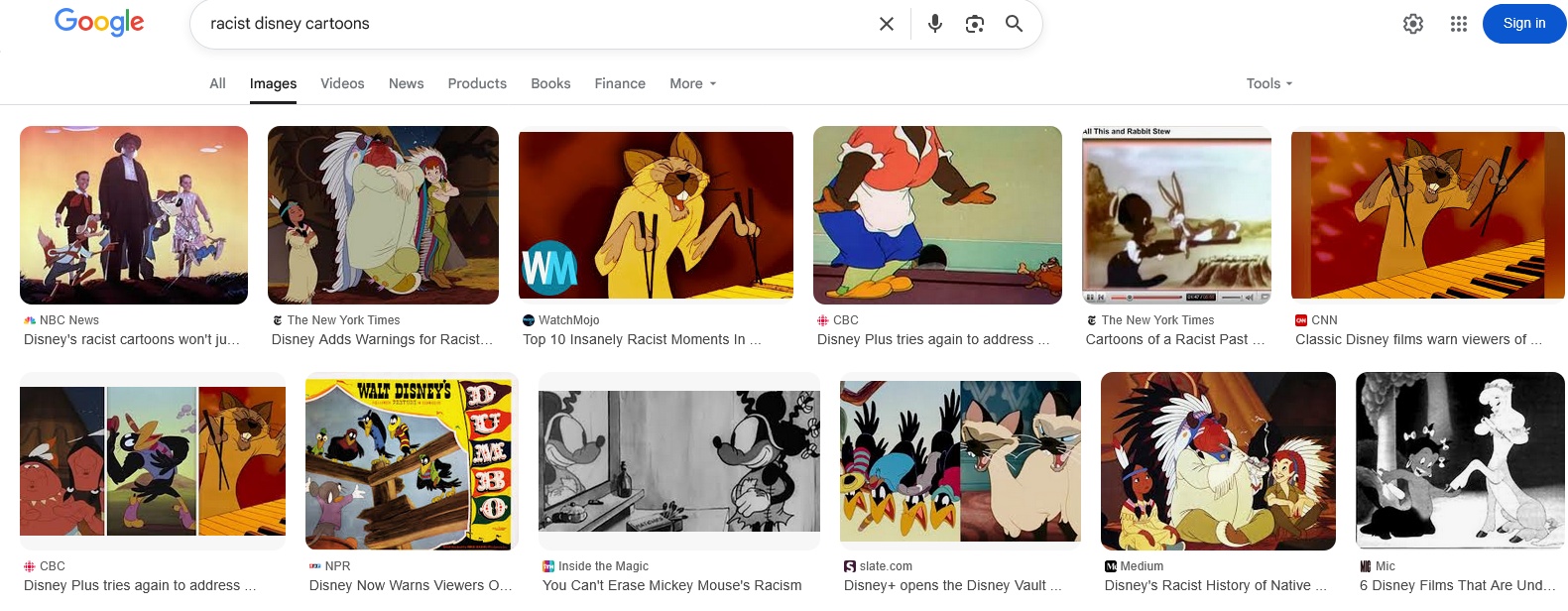The width and height of the screenshot is (1568, 611).
Task: Open the second-row CBC three-panel thumbnail
Action: pos(153,461)
